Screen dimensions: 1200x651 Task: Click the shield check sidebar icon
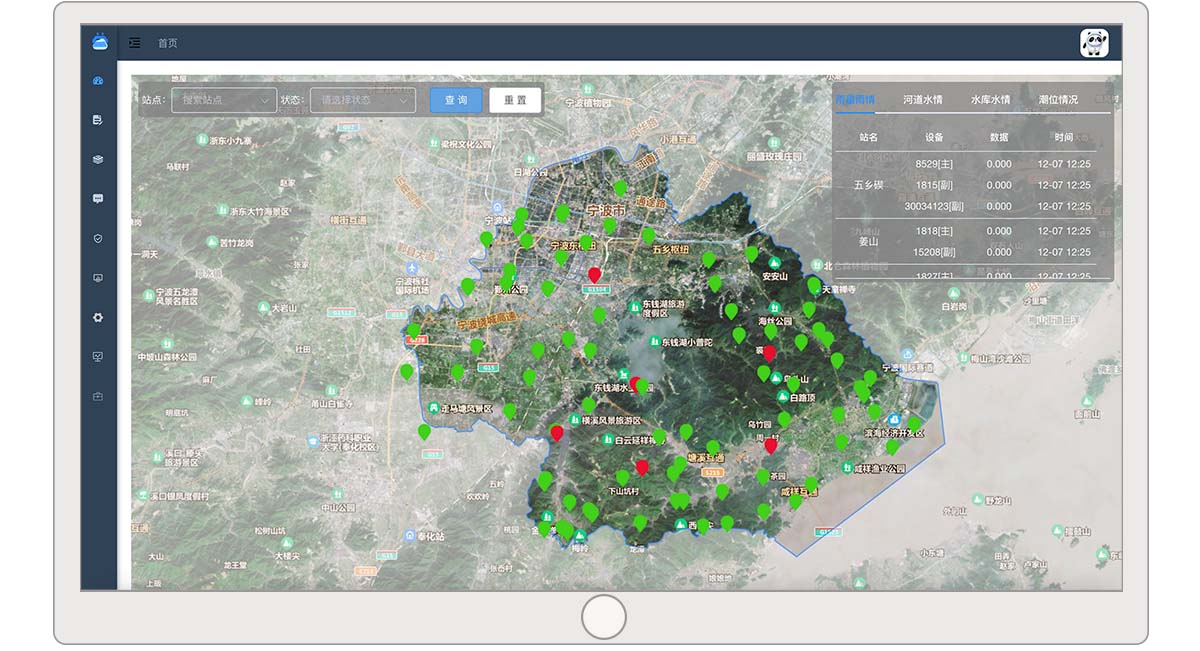(x=98, y=238)
